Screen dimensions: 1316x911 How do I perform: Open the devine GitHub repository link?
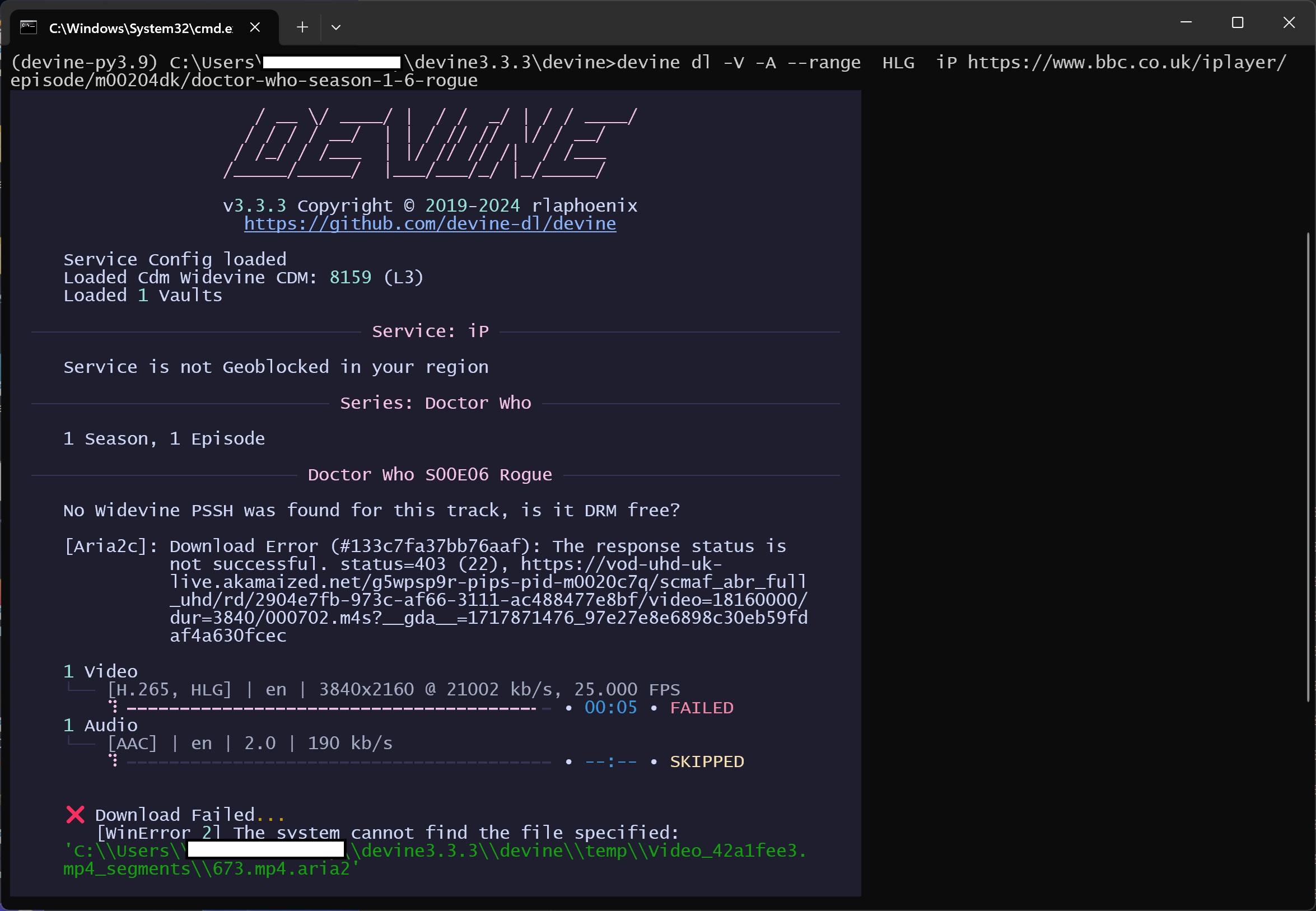click(430, 224)
